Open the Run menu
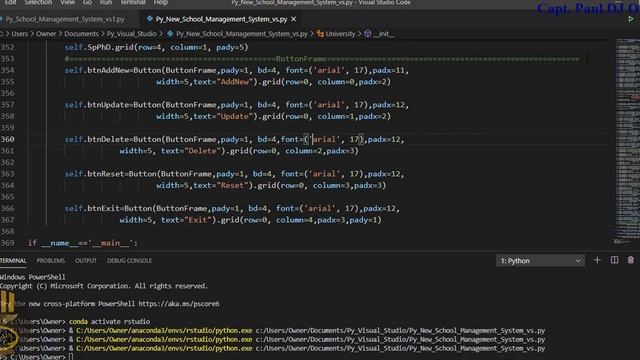The image size is (640, 360). (106, 2)
